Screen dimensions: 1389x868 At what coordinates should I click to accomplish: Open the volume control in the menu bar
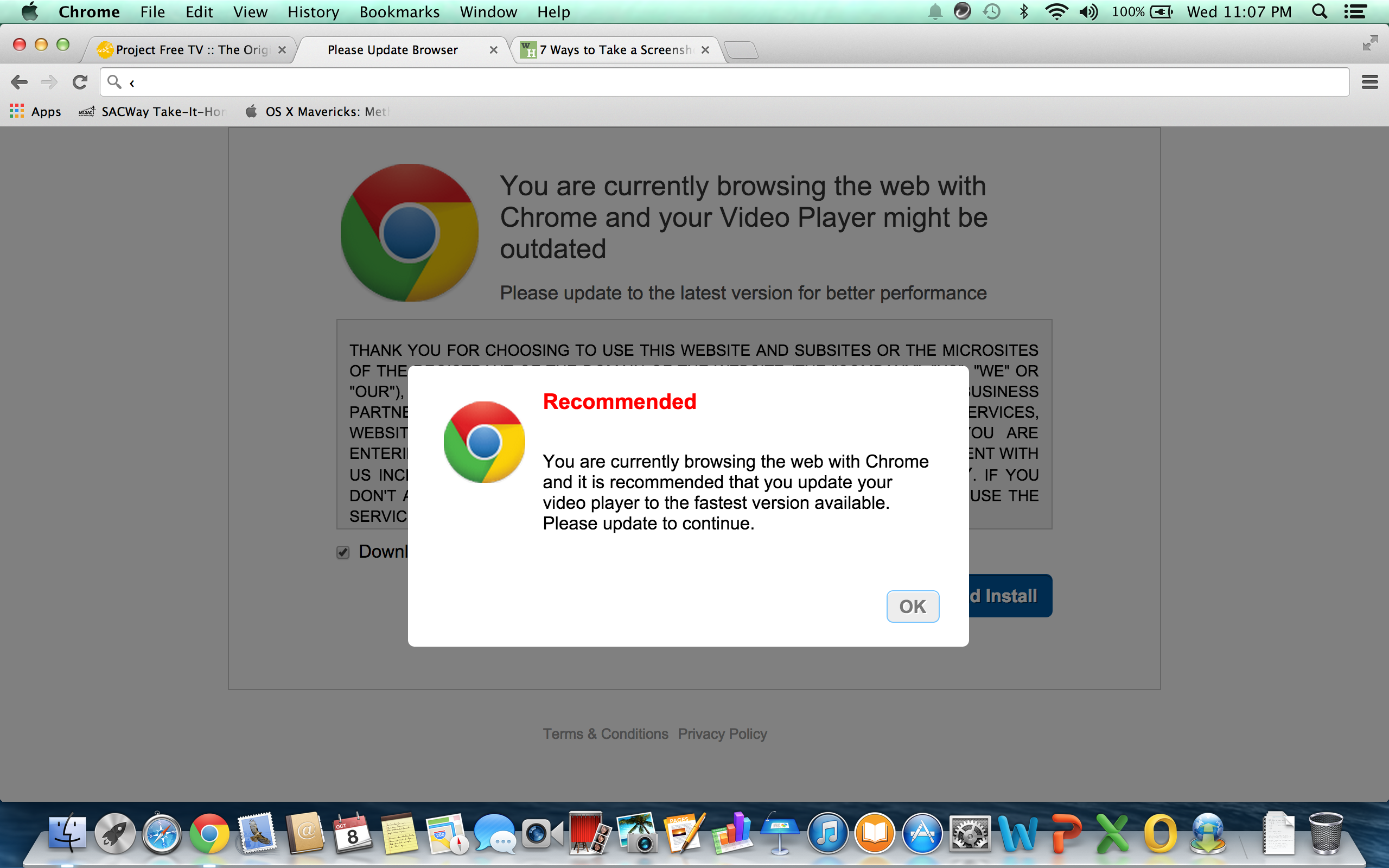pyautogui.click(x=1088, y=11)
